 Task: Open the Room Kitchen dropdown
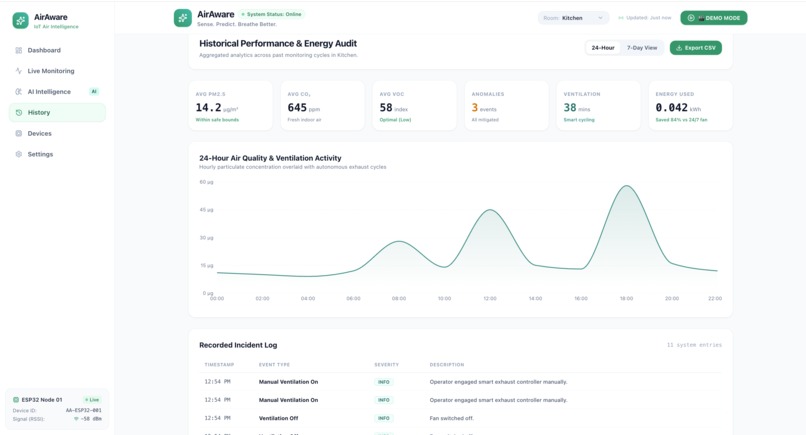point(573,18)
